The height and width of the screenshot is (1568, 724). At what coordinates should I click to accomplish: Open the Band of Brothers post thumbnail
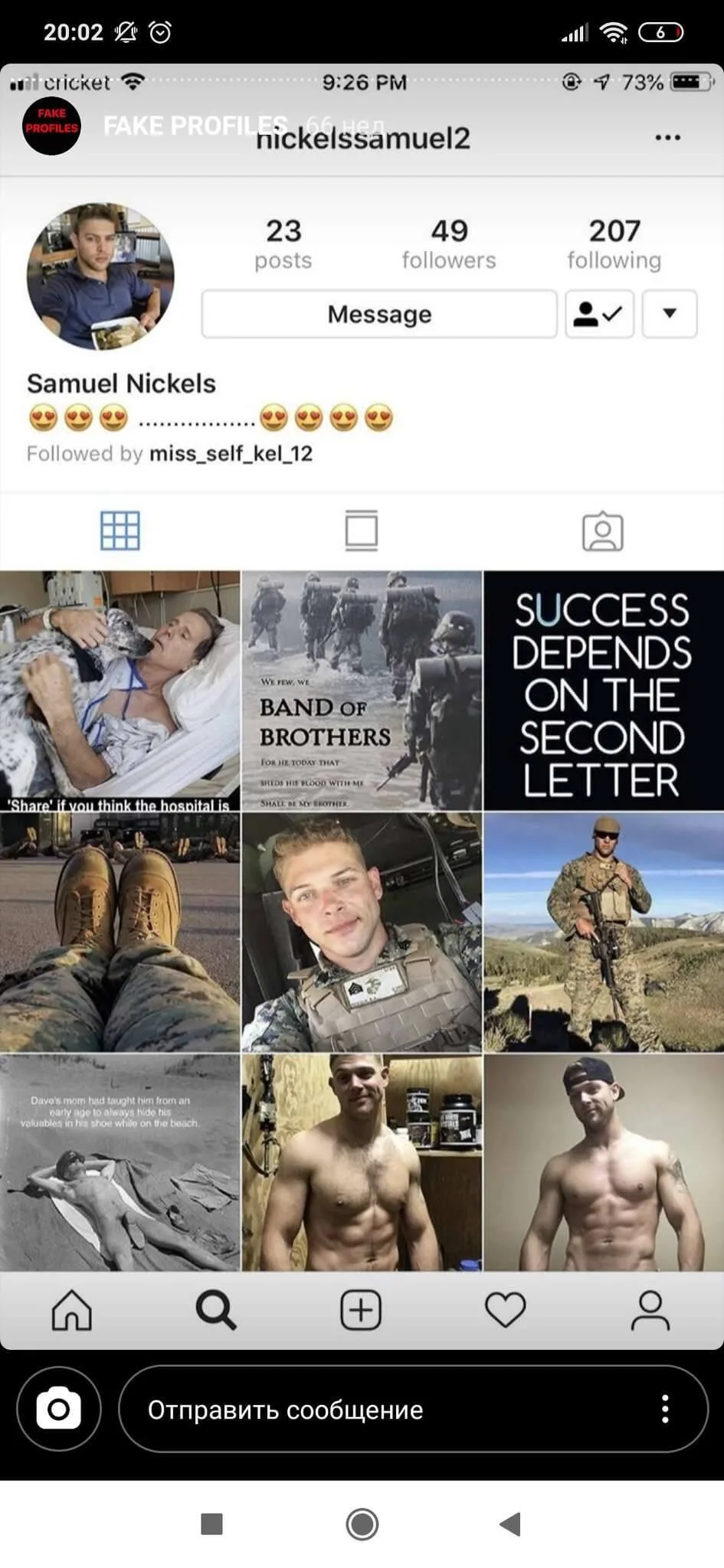(x=362, y=691)
